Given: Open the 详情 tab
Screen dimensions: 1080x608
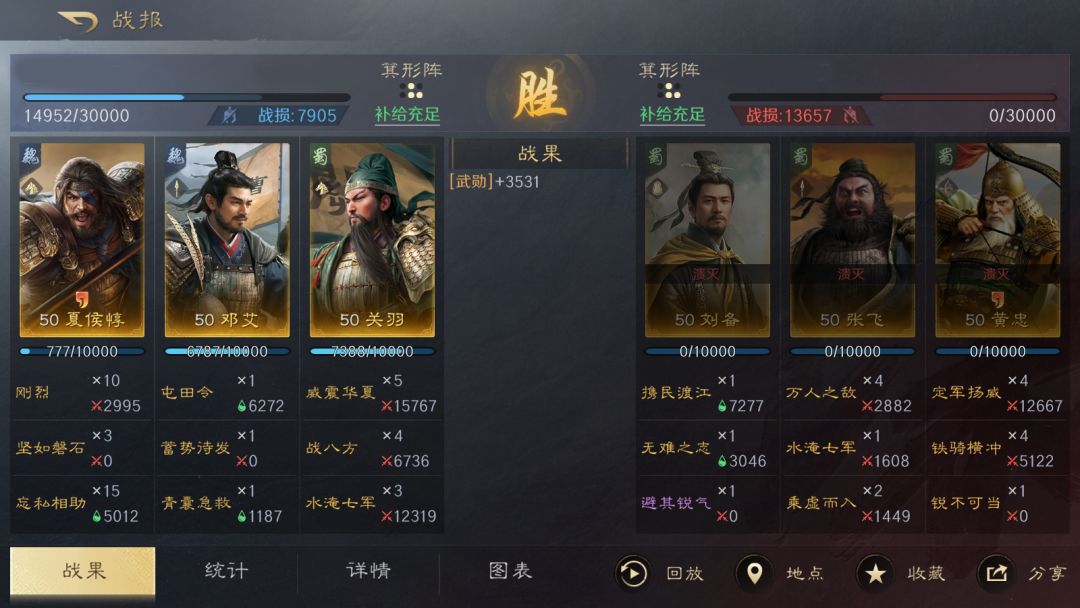Looking at the screenshot, I should coord(368,571).
